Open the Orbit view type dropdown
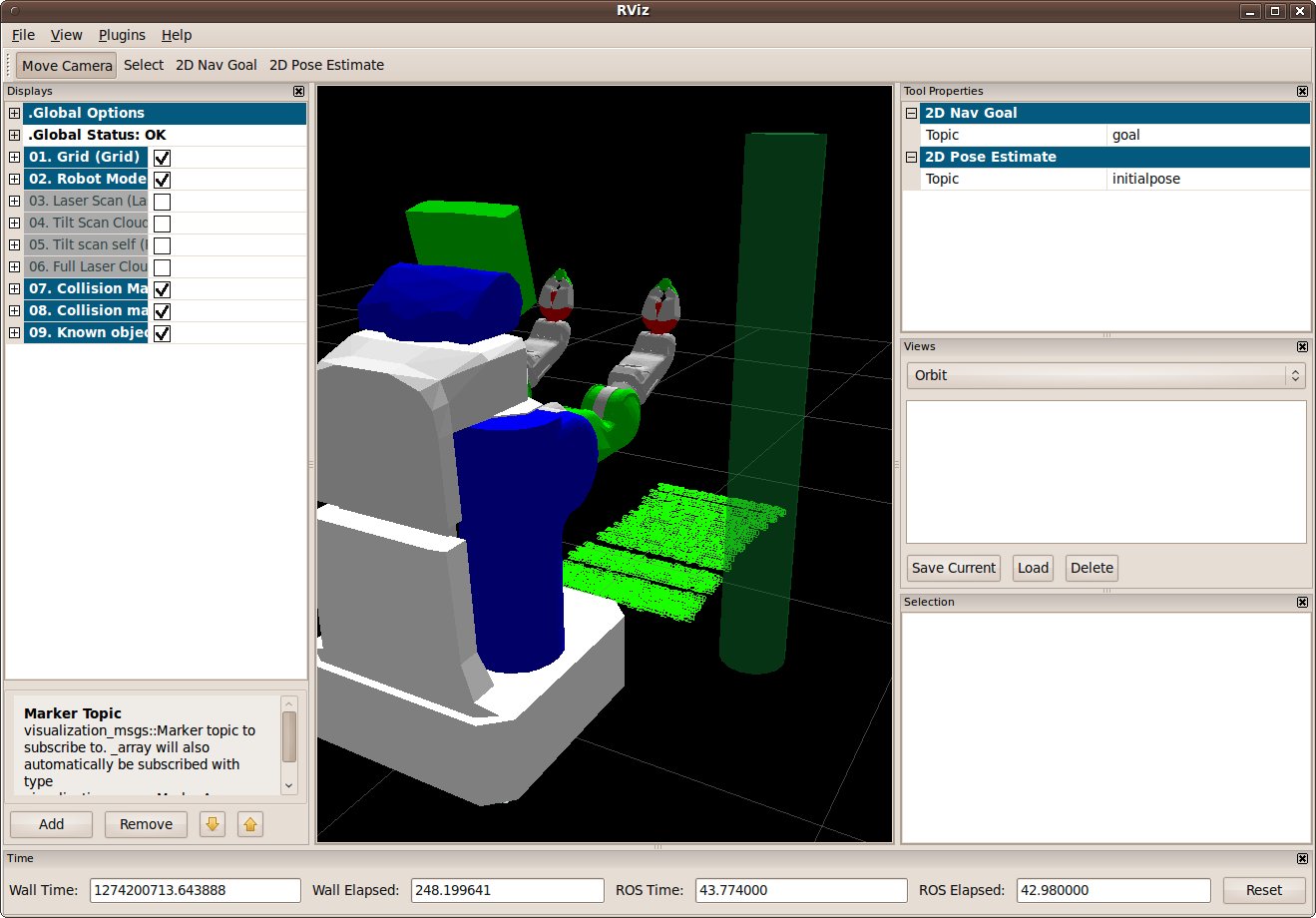 click(1105, 375)
